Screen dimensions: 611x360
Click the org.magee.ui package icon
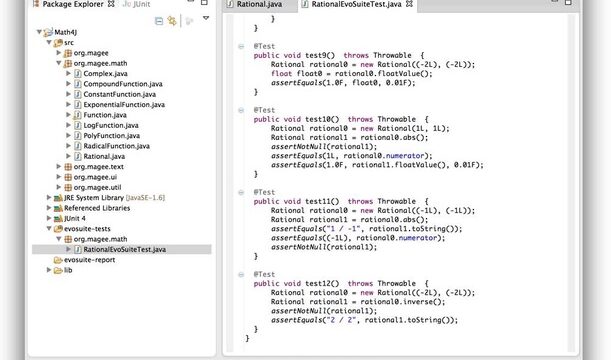[x=68, y=177]
